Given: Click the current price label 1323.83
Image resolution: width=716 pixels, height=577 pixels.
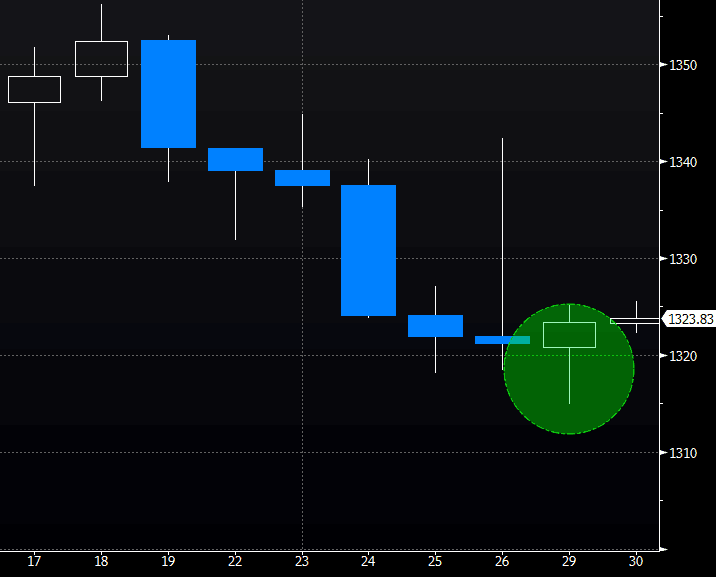Looking at the screenshot, I should coord(690,320).
